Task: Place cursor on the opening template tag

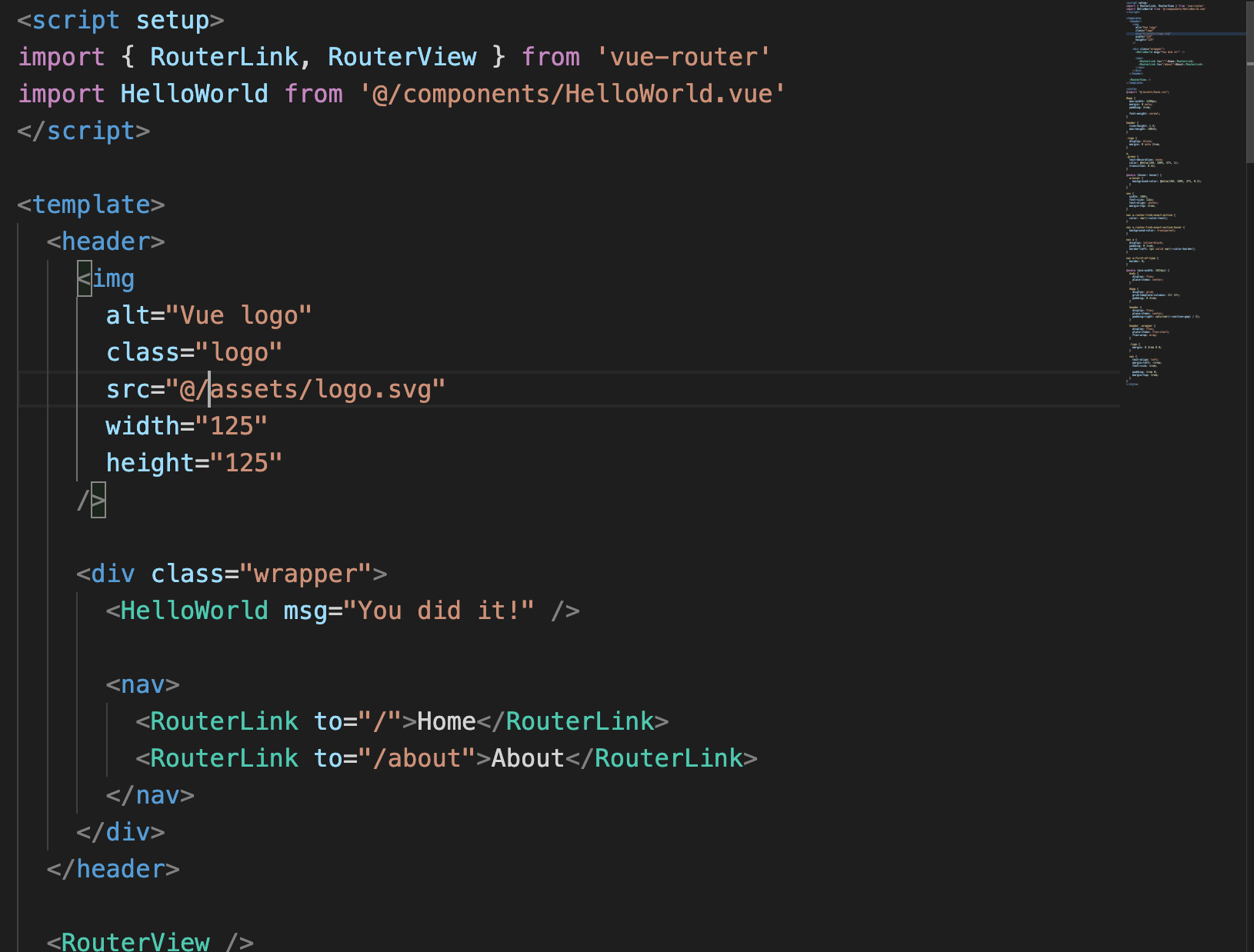Action: [x=91, y=204]
